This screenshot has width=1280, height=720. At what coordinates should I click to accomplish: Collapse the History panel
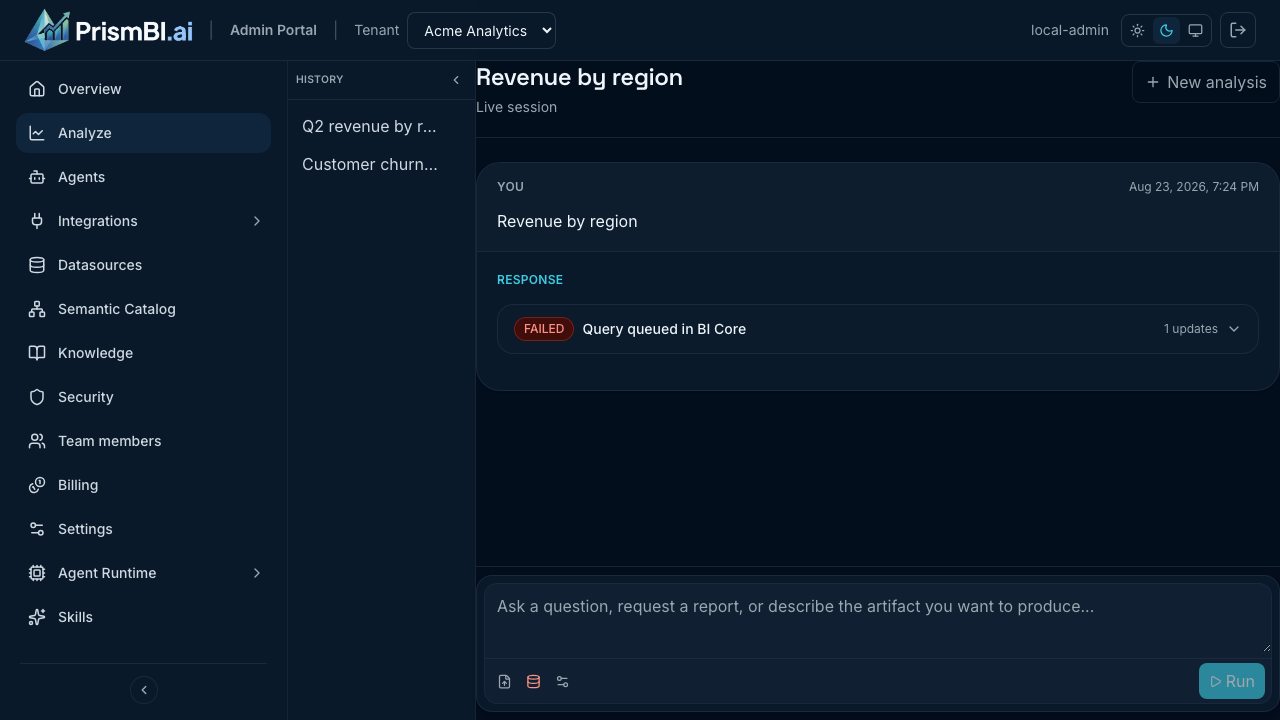(456, 80)
